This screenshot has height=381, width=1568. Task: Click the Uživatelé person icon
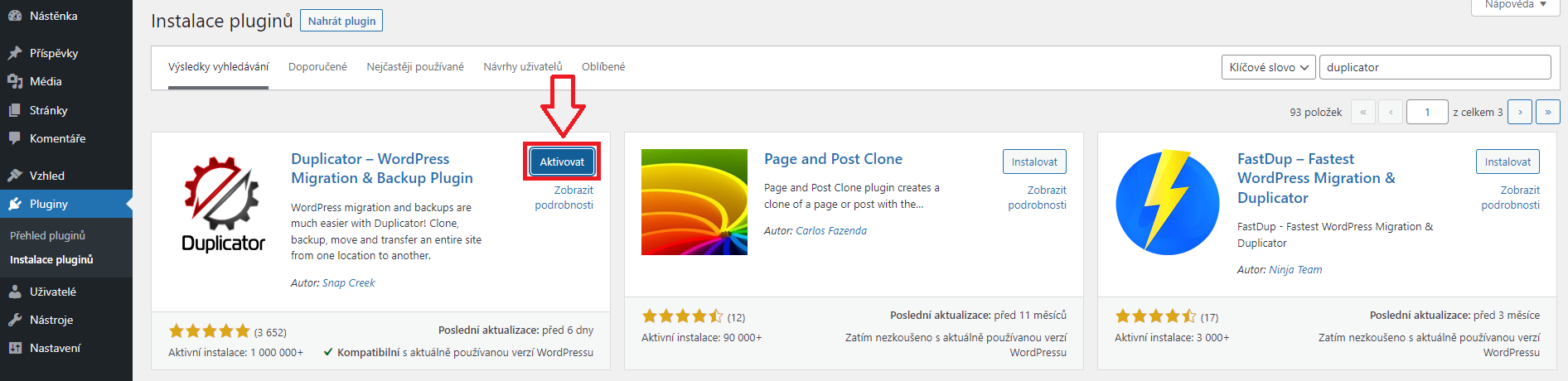point(15,292)
